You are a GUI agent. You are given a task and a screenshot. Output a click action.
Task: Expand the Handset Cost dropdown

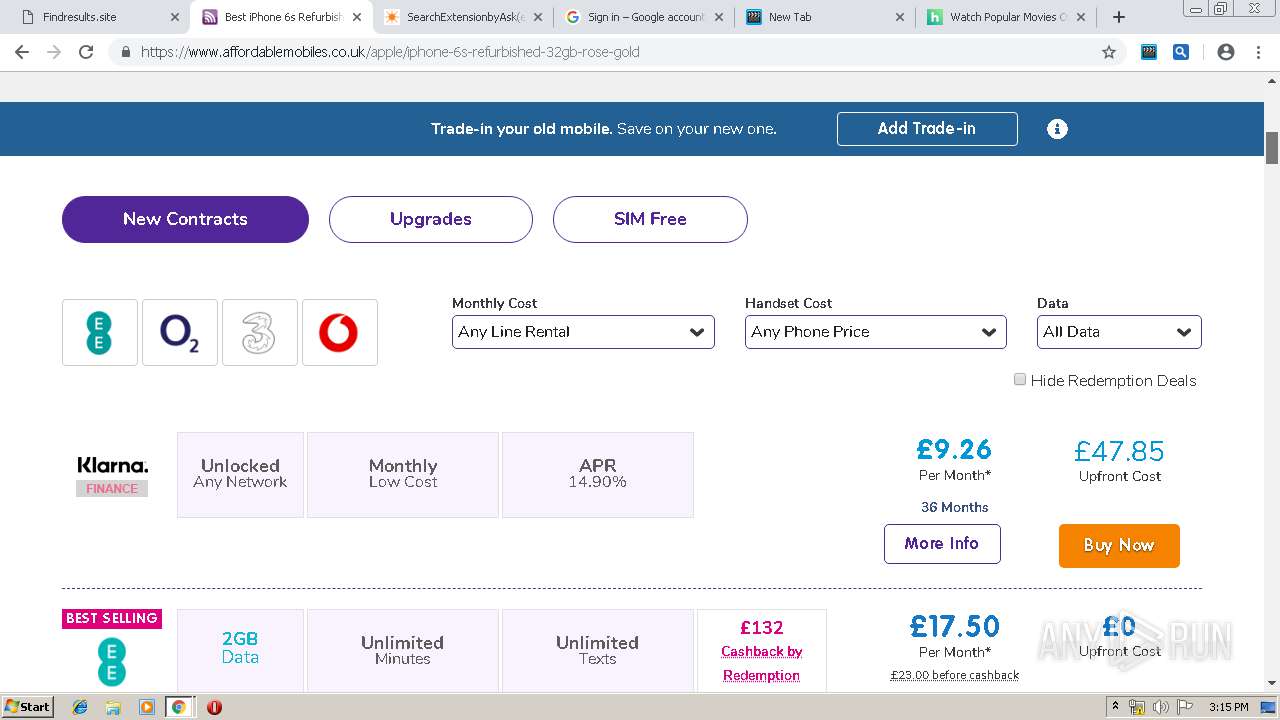[x=875, y=332]
